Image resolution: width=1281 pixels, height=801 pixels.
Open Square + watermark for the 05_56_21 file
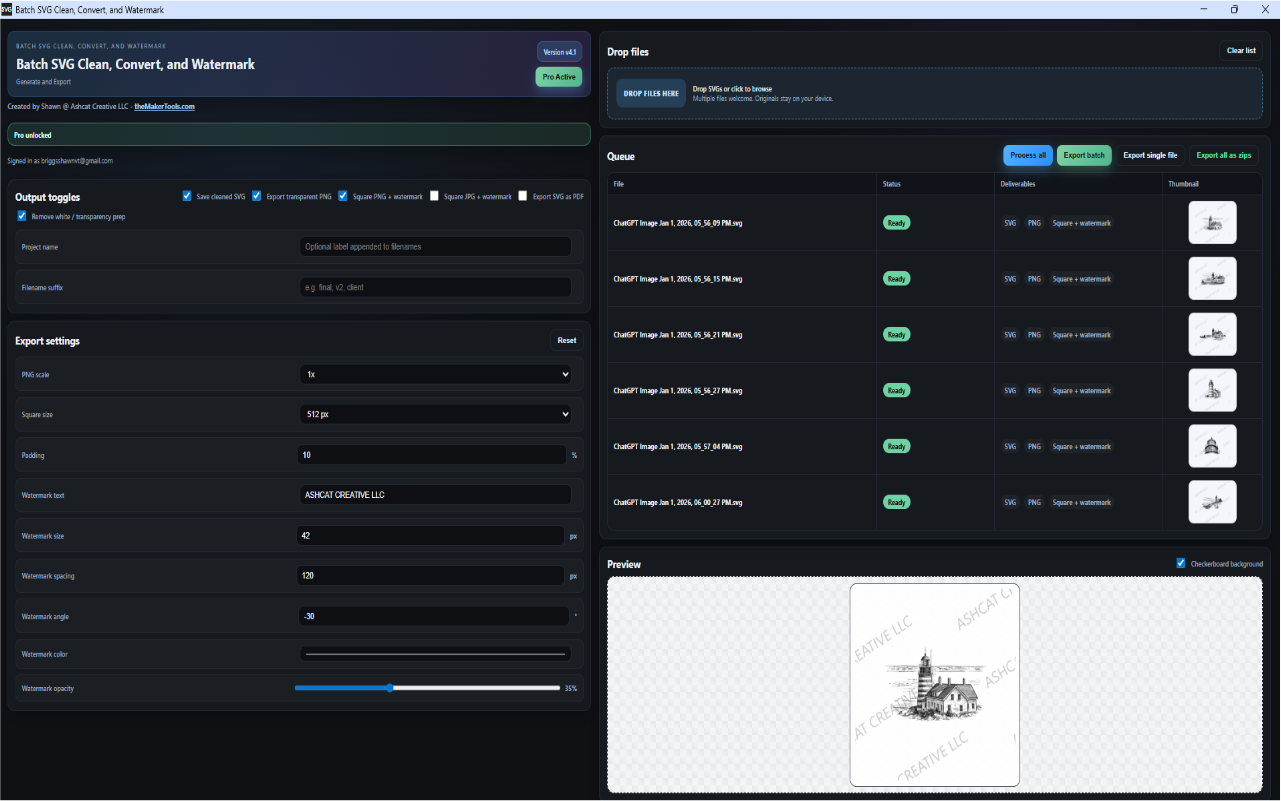pyautogui.click(x=1081, y=335)
